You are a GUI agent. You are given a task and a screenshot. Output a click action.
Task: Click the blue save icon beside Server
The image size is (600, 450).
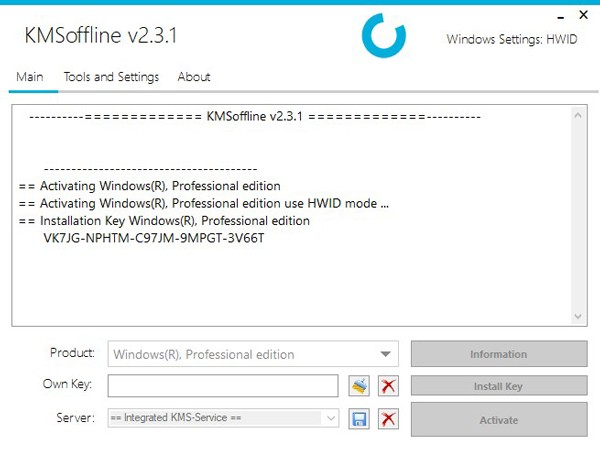tap(360, 419)
